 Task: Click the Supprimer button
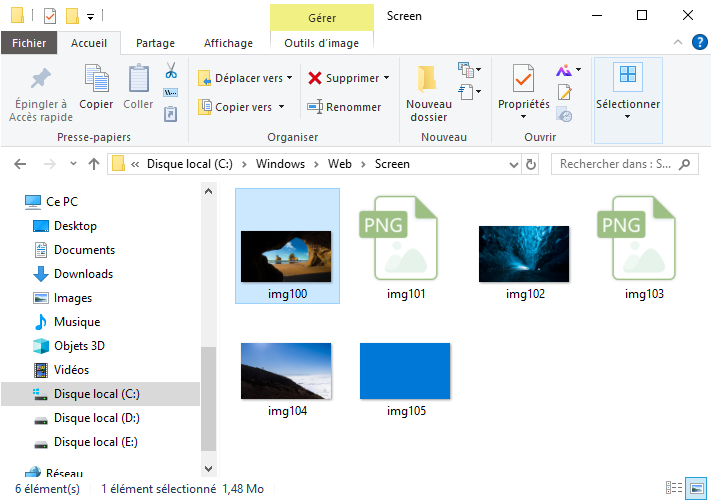tap(344, 78)
